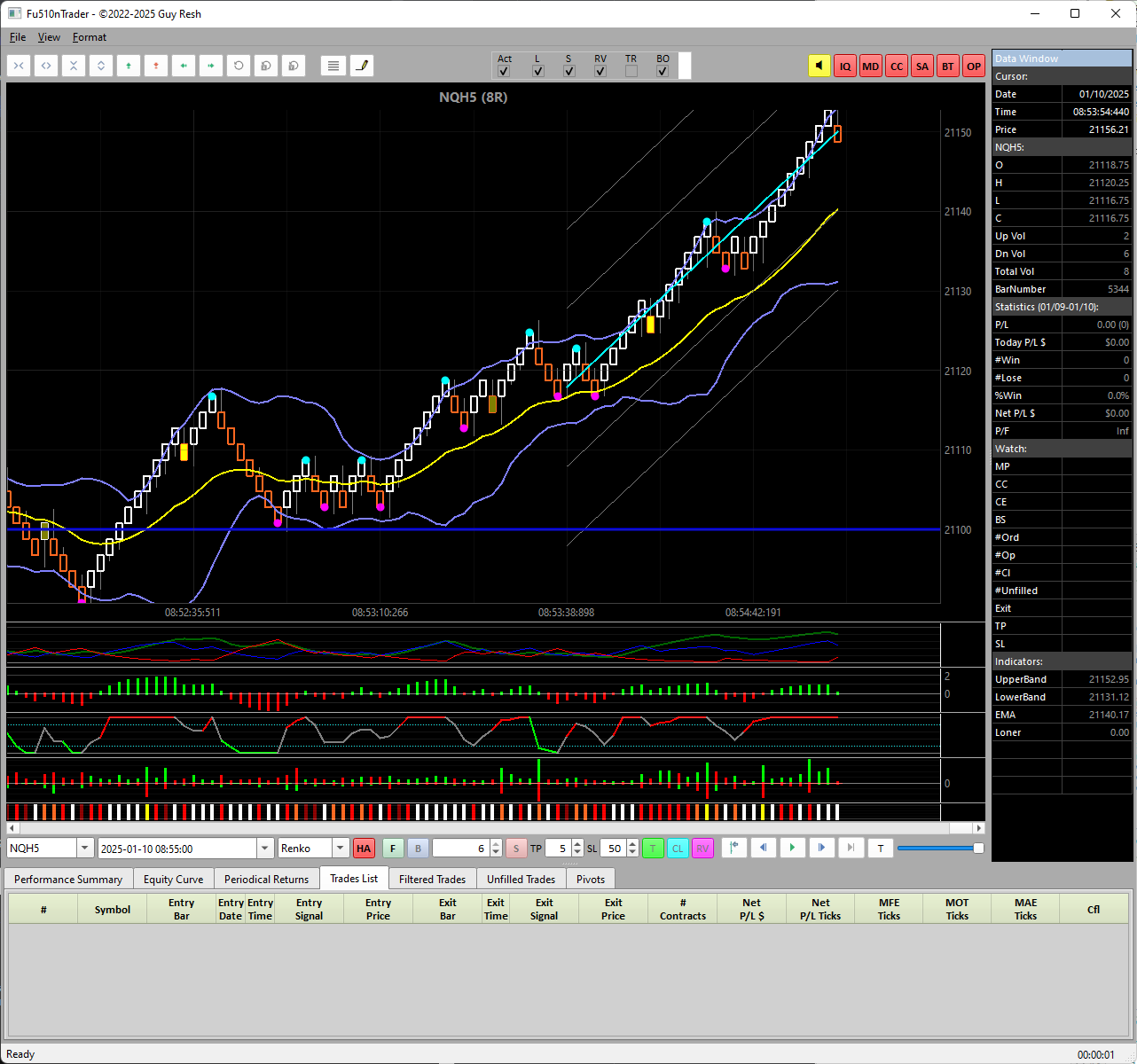The height and width of the screenshot is (1064, 1137).
Task: Click the red IQ button
Action: 845,66
